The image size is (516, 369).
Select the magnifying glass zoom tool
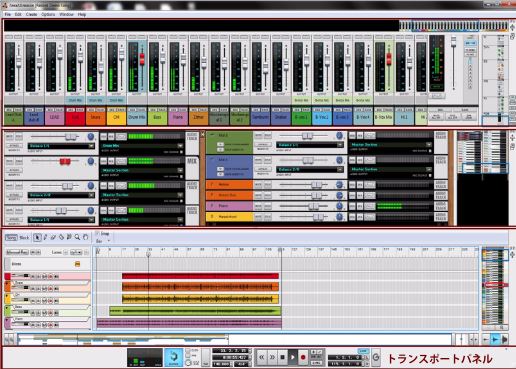coord(77,237)
